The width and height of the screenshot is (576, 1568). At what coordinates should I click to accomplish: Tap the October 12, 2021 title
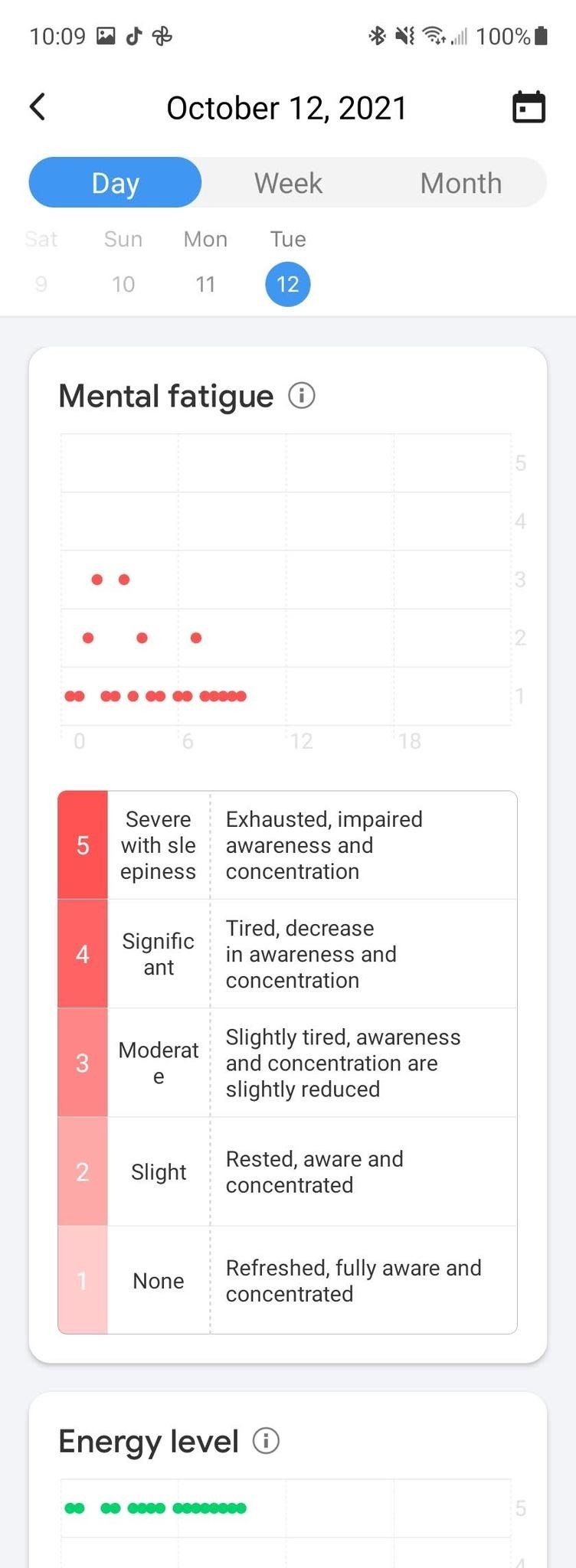click(x=286, y=108)
